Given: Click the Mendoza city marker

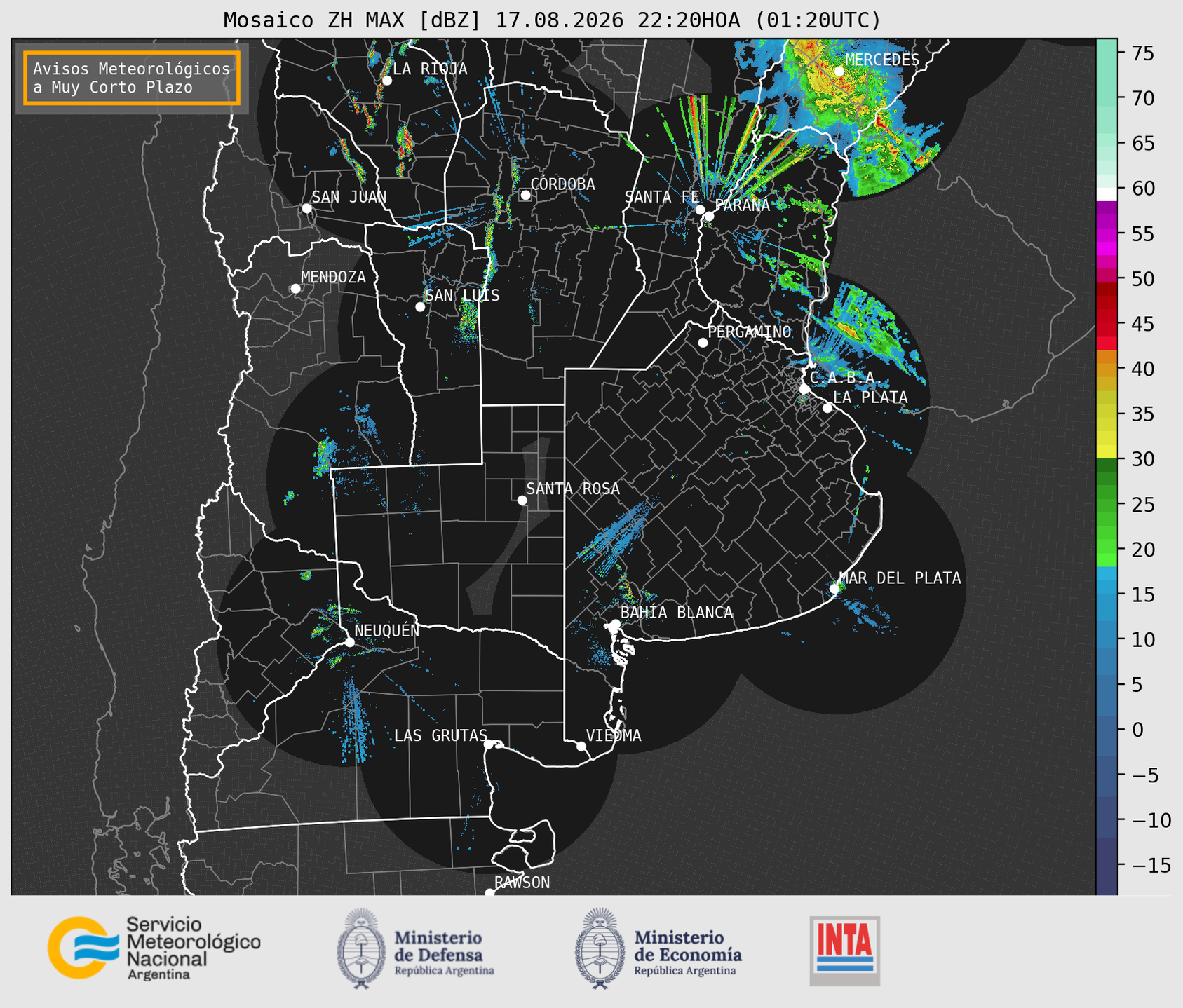Looking at the screenshot, I should click(x=295, y=289).
